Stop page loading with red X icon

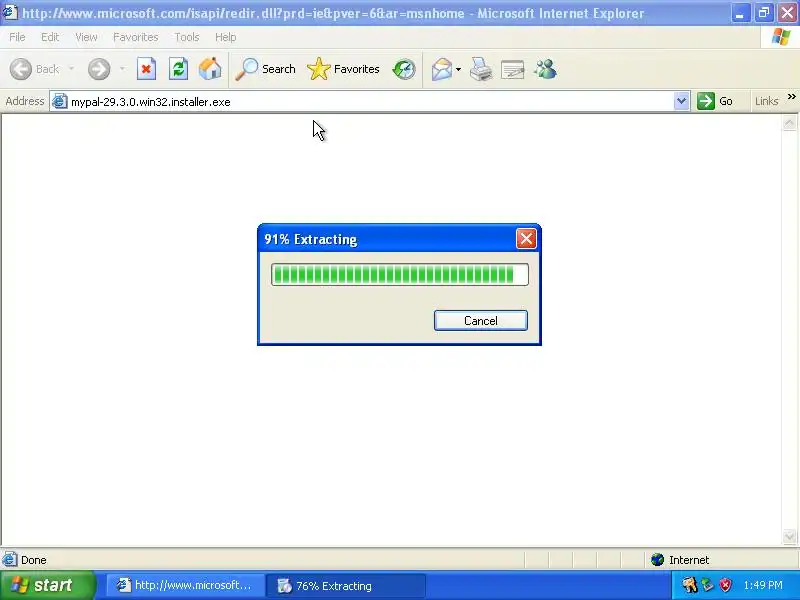click(146, 69)
